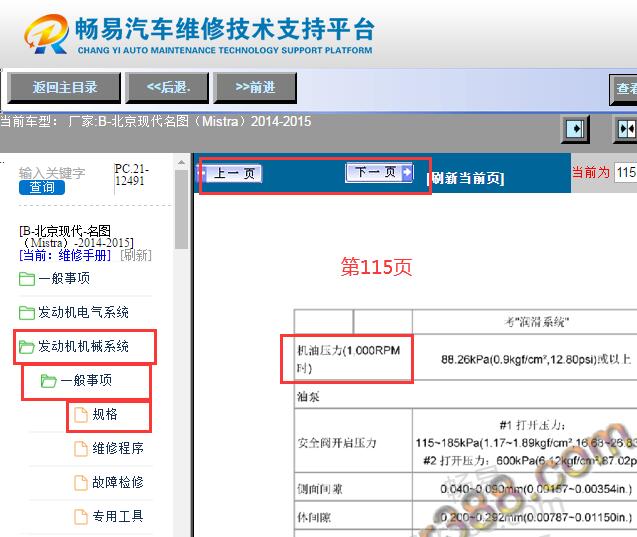This screenshot has width=637, height=537.
Task: Open previous page with 上一页
Action: (230, 173)
